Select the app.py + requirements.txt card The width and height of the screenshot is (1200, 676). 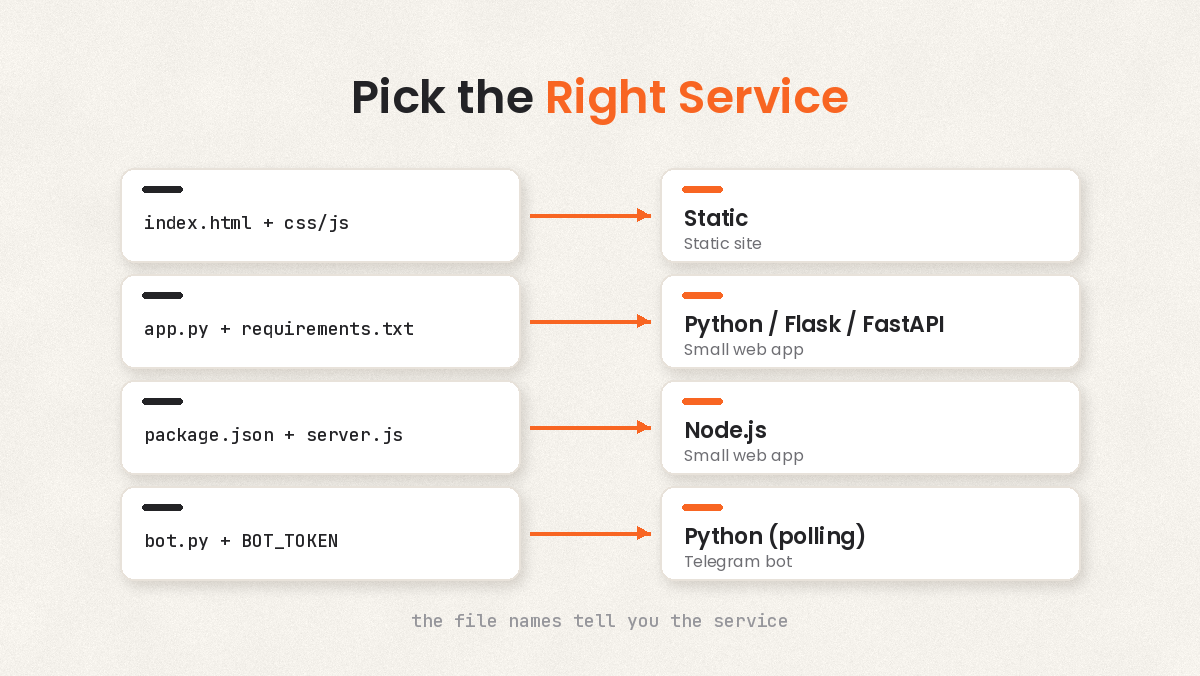[x=320, y=321]
